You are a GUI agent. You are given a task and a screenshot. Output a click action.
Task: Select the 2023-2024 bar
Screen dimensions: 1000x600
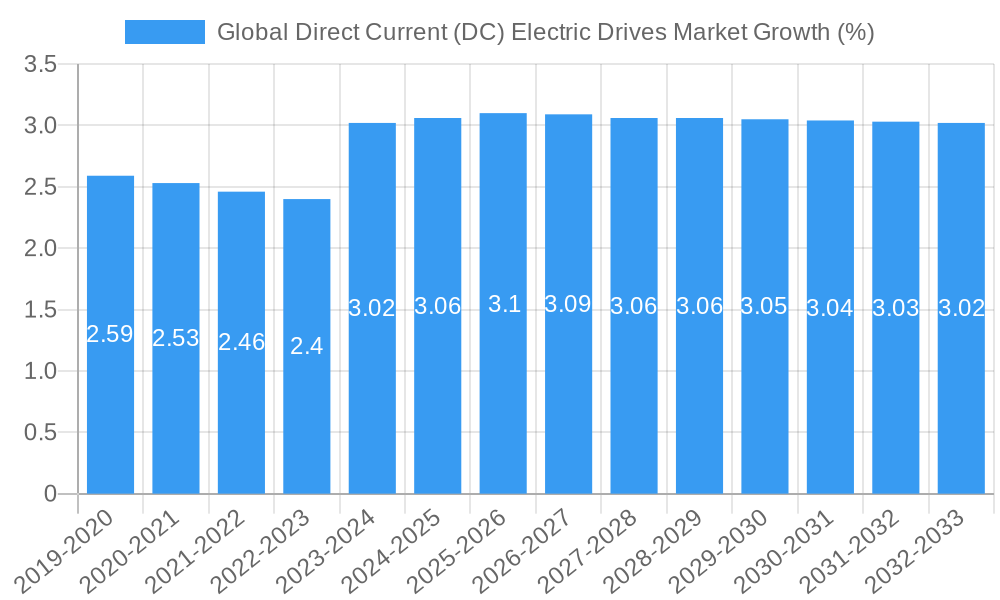tap(372, 309)
